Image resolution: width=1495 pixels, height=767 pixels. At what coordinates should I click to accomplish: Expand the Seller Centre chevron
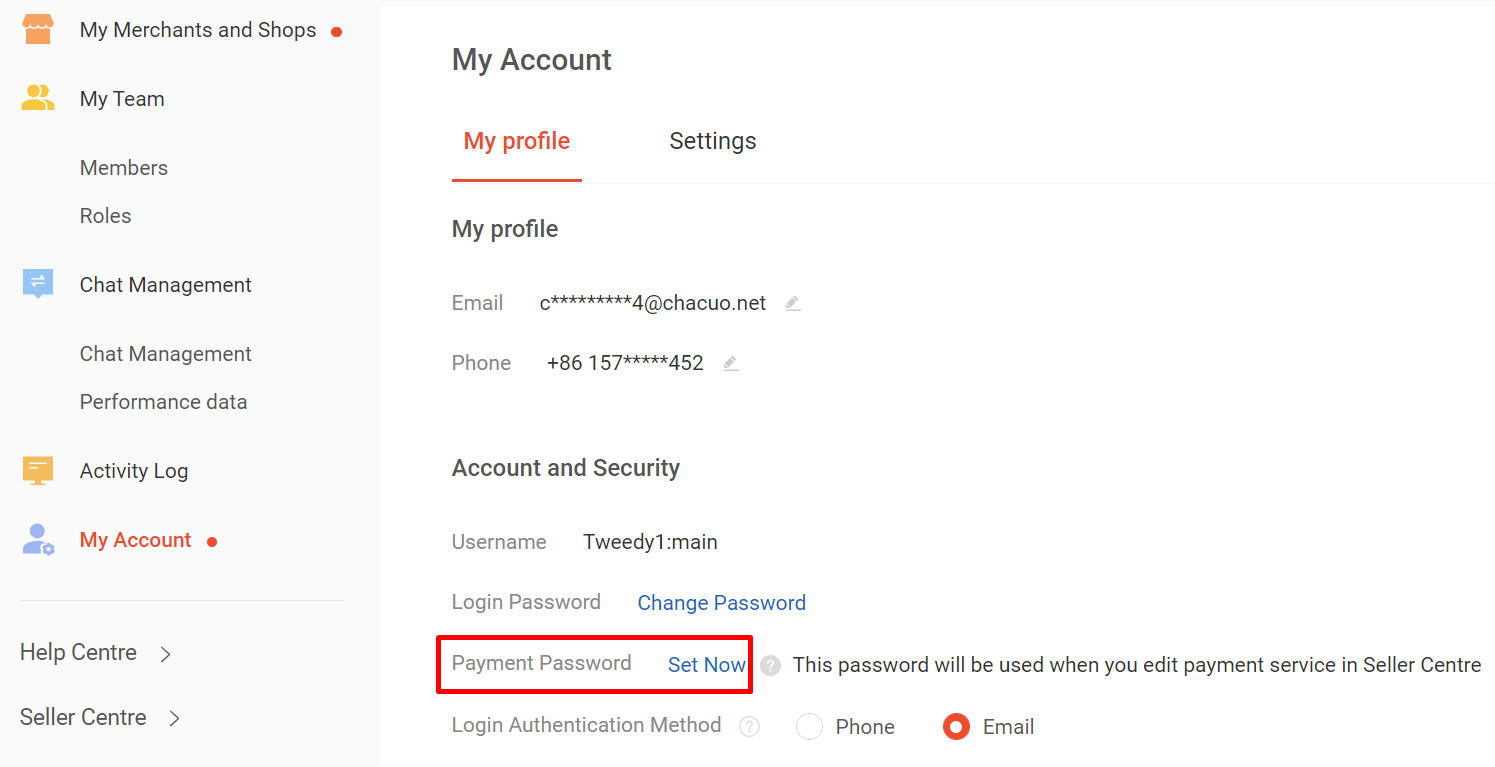pos(174,718)
